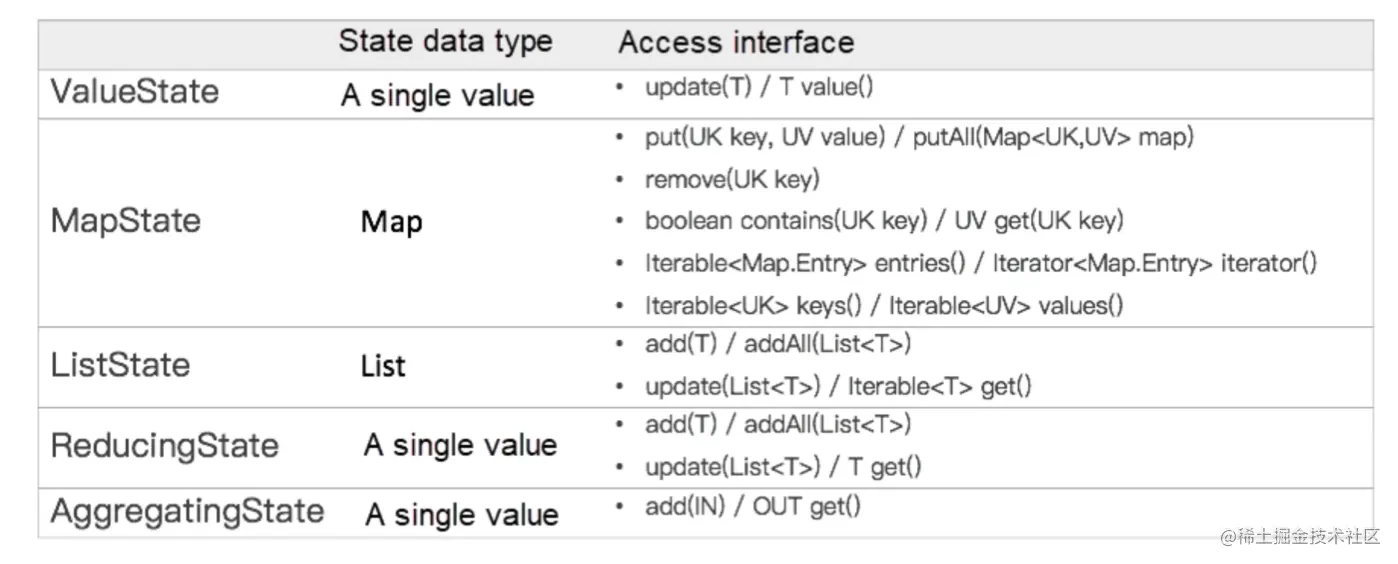
Task: Select the MapState row label
Action: pyautogui.click(x=125, y=220)
